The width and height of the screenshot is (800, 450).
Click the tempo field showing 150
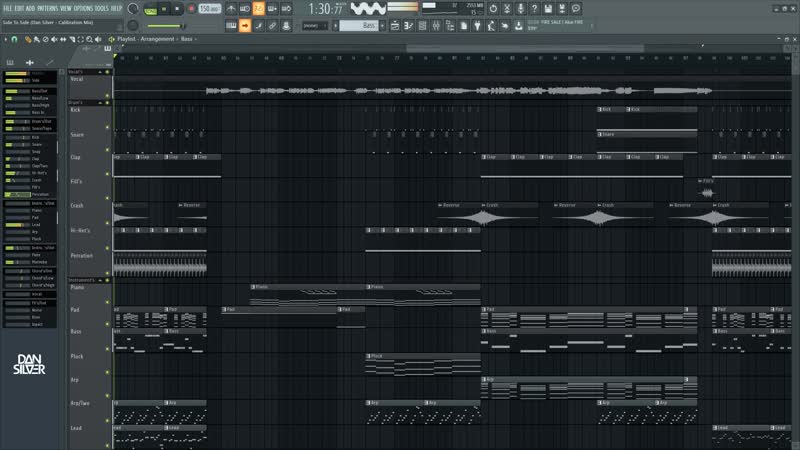[x=209, y=9]
